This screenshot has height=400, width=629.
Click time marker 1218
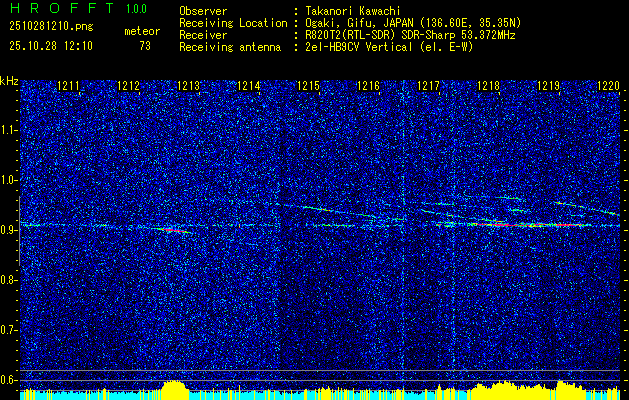tap(488, 86)
